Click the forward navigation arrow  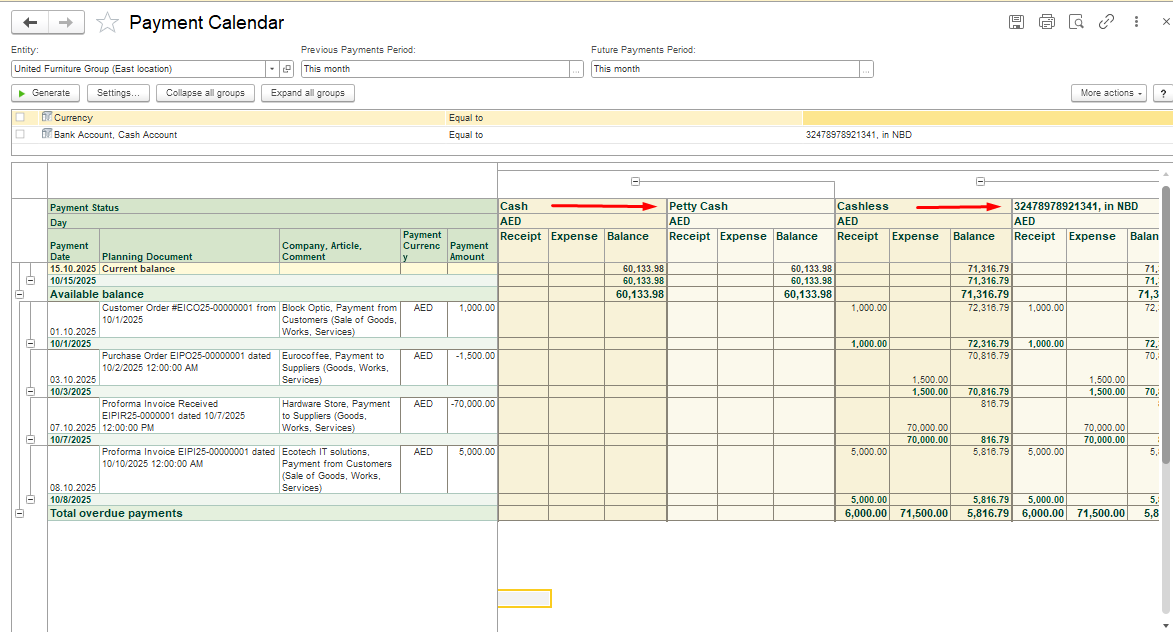pyautogui.click(x=66, y=22)
